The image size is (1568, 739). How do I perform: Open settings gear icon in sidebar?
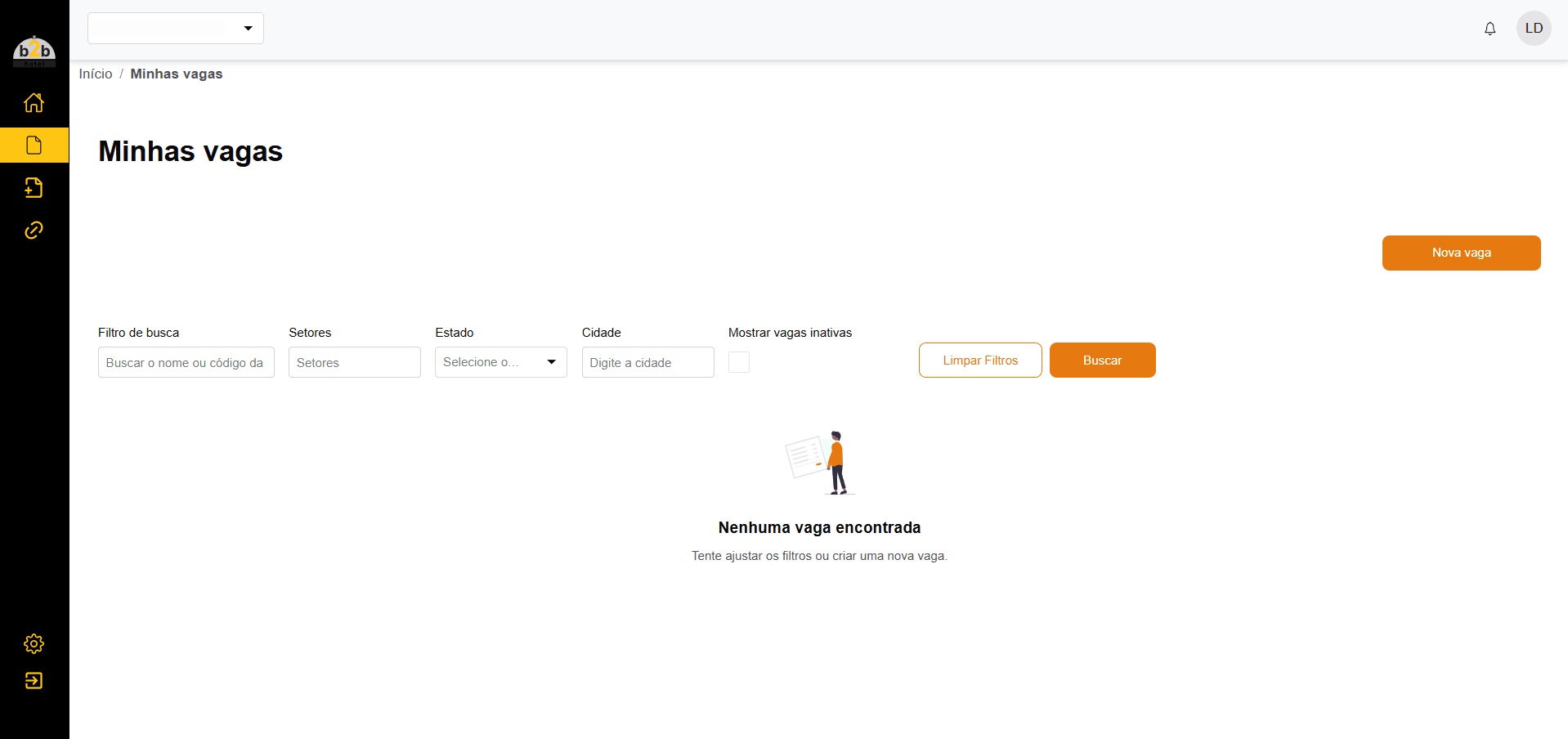tap(34, 644)
